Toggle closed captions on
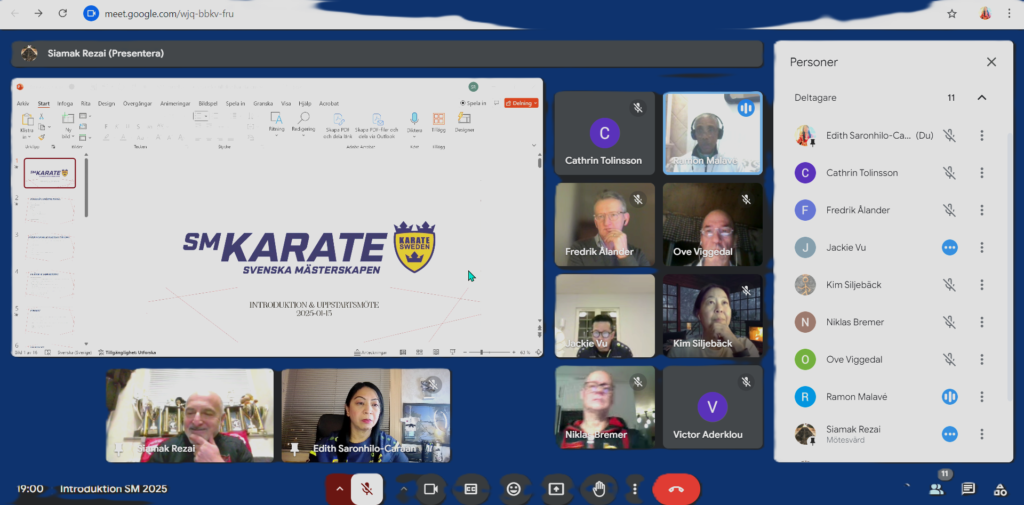1024x505 pixels. pyautogui.click(x=471, y=489)
